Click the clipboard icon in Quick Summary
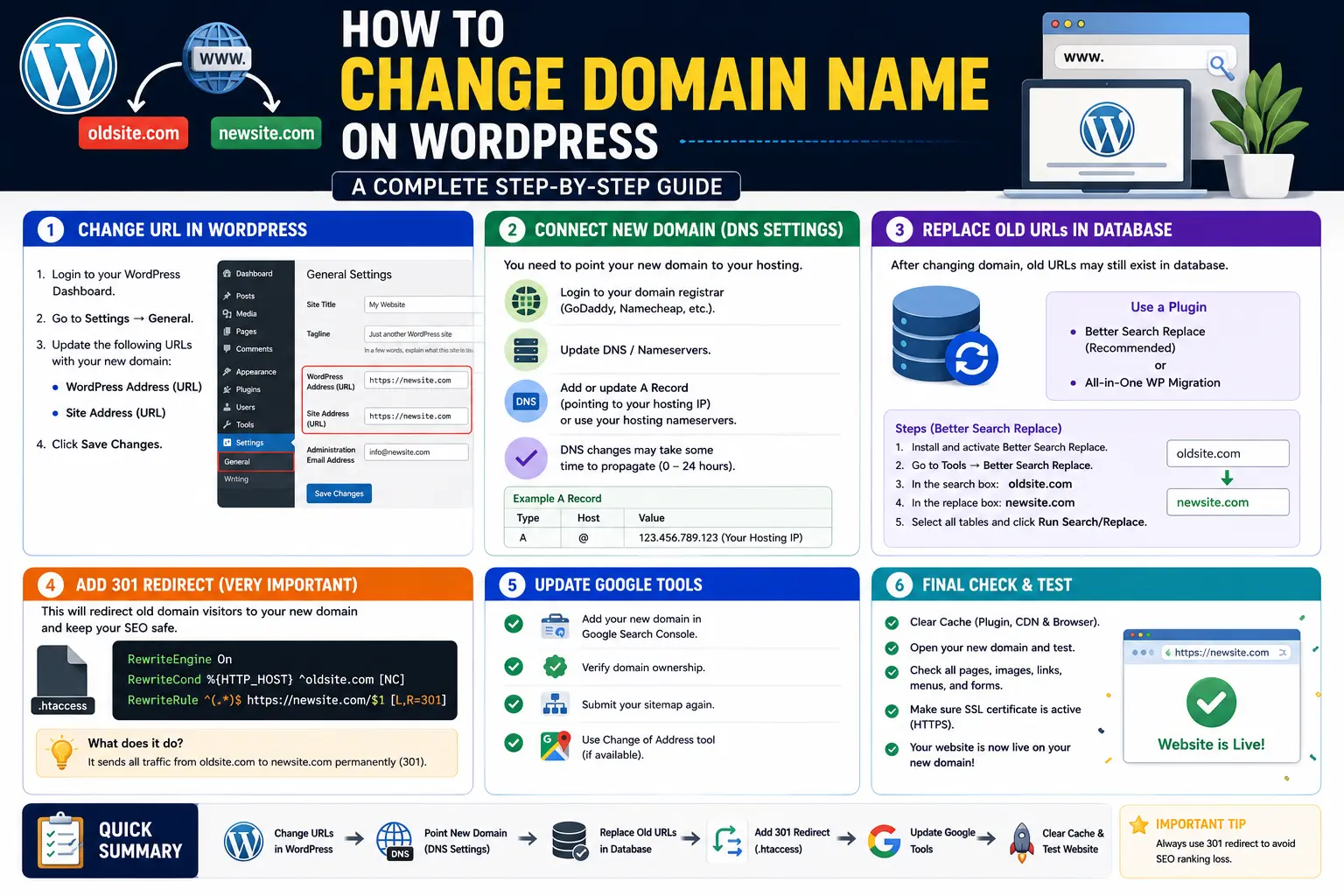Image resolution: width=1344 pixels, height=896 pixels. pyautogui.click(x=61, y=841)
